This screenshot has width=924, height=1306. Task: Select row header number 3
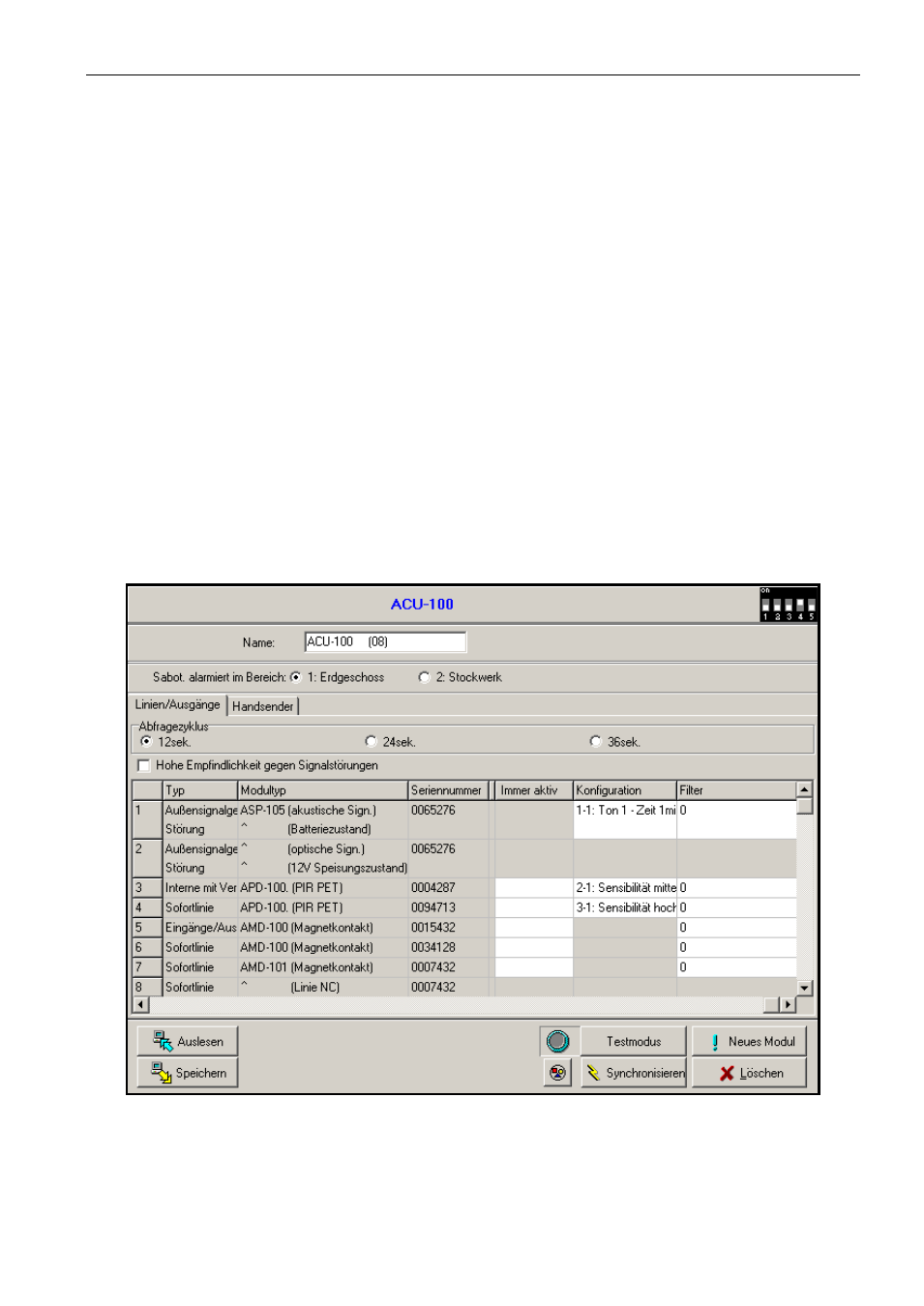click(147, 888)
